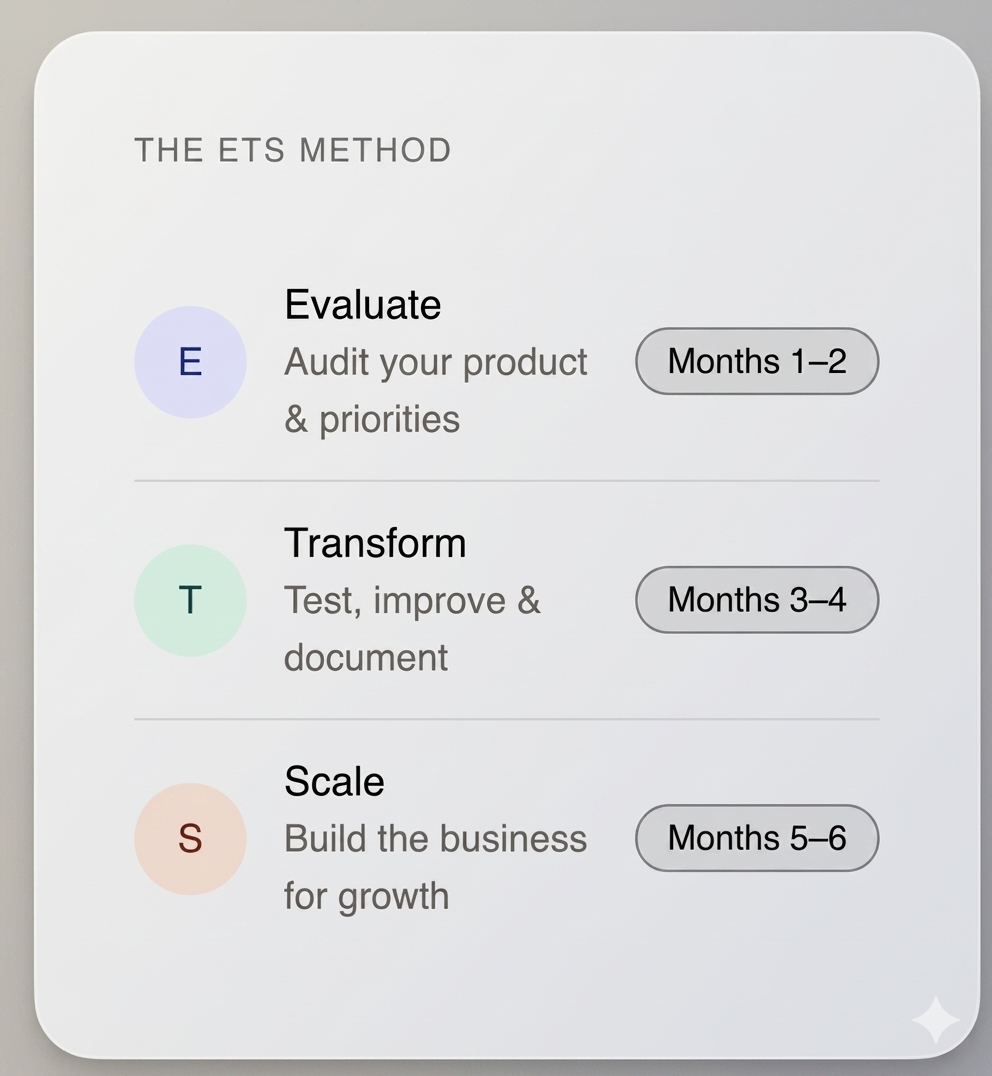Open the Transform heading
The image size is (992, 1076).
click(x=375, y=543)
